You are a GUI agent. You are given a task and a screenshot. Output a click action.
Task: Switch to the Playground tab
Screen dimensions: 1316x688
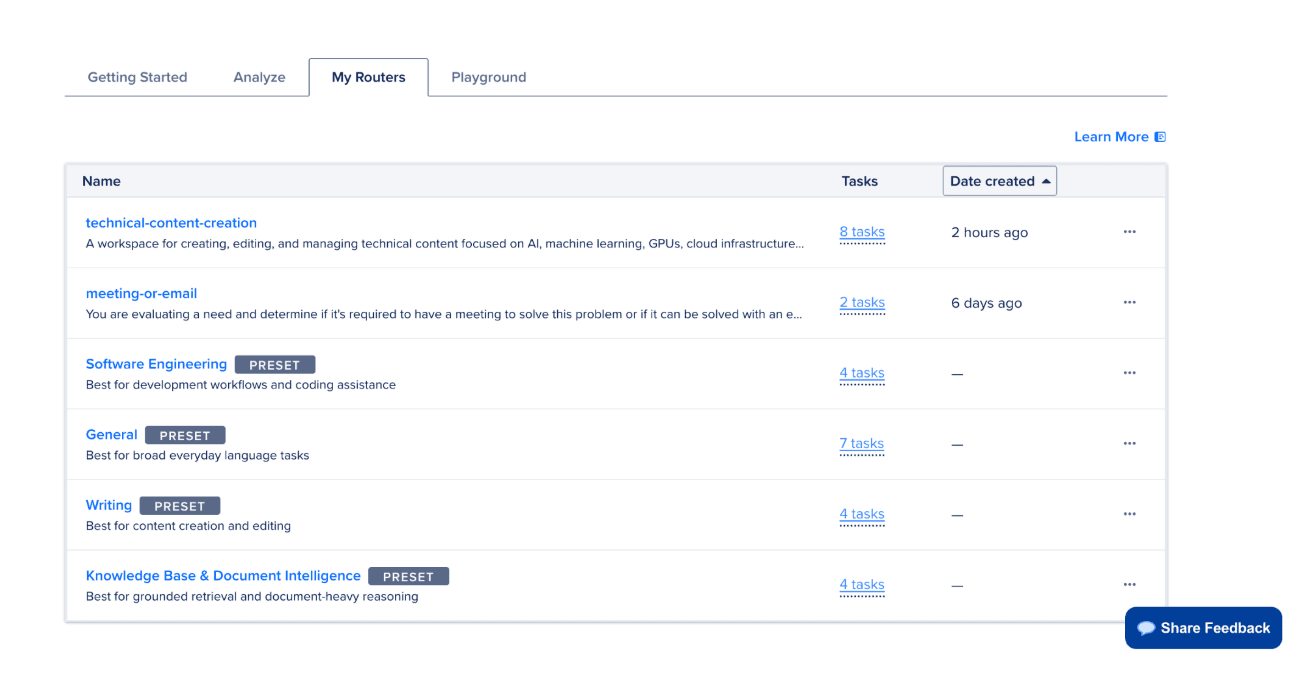coord(489,77)
